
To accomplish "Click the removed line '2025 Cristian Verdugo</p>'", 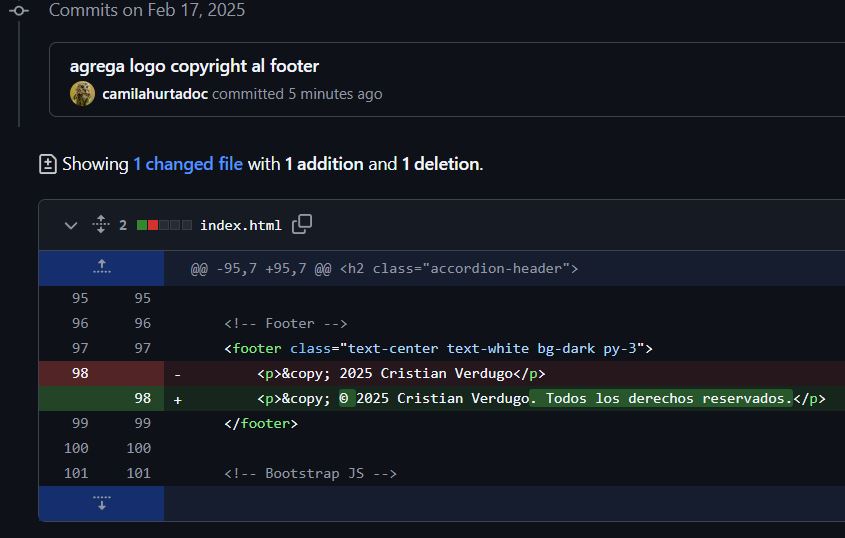I will pos(442,373).
